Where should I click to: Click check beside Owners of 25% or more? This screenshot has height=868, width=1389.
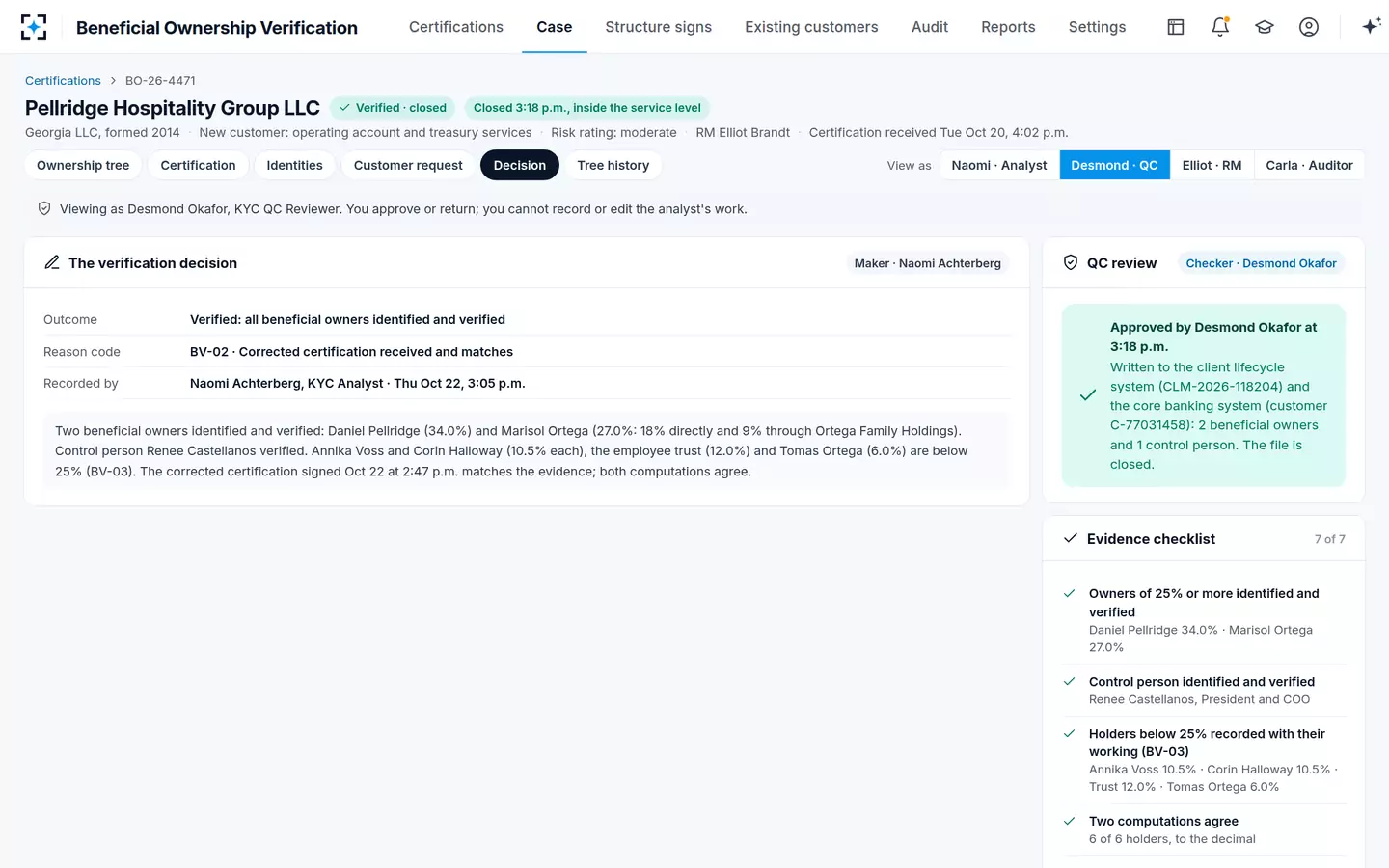pos(1069,594)
